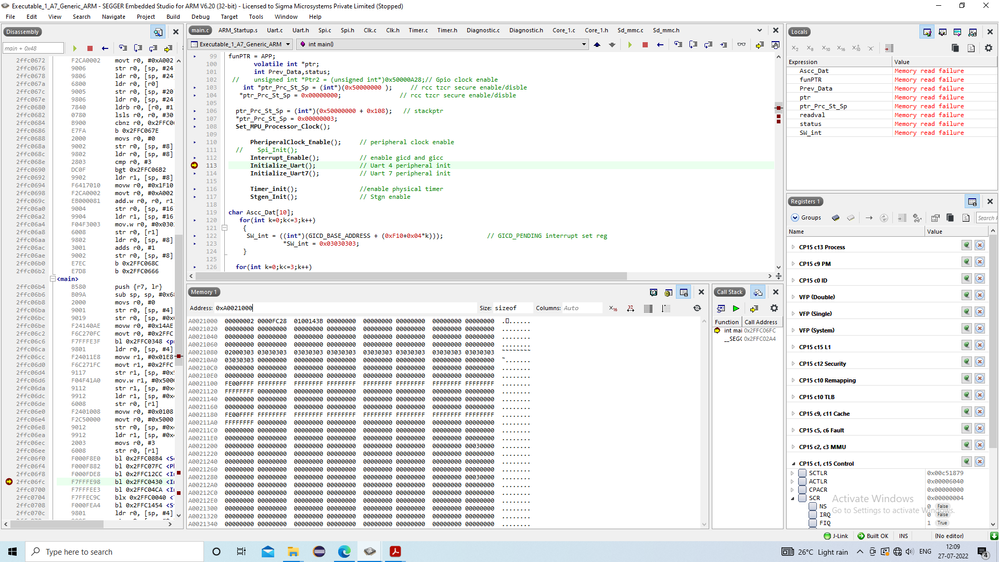Click the refresh icon in Memory toolbar
Viewport: 999px width, 562px height.
pos(697,308)
